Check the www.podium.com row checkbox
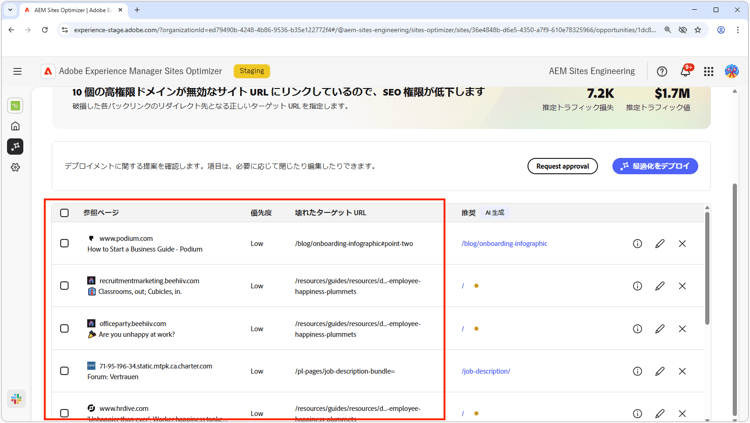The image size is (750, 423). click(x=65, y=244)
